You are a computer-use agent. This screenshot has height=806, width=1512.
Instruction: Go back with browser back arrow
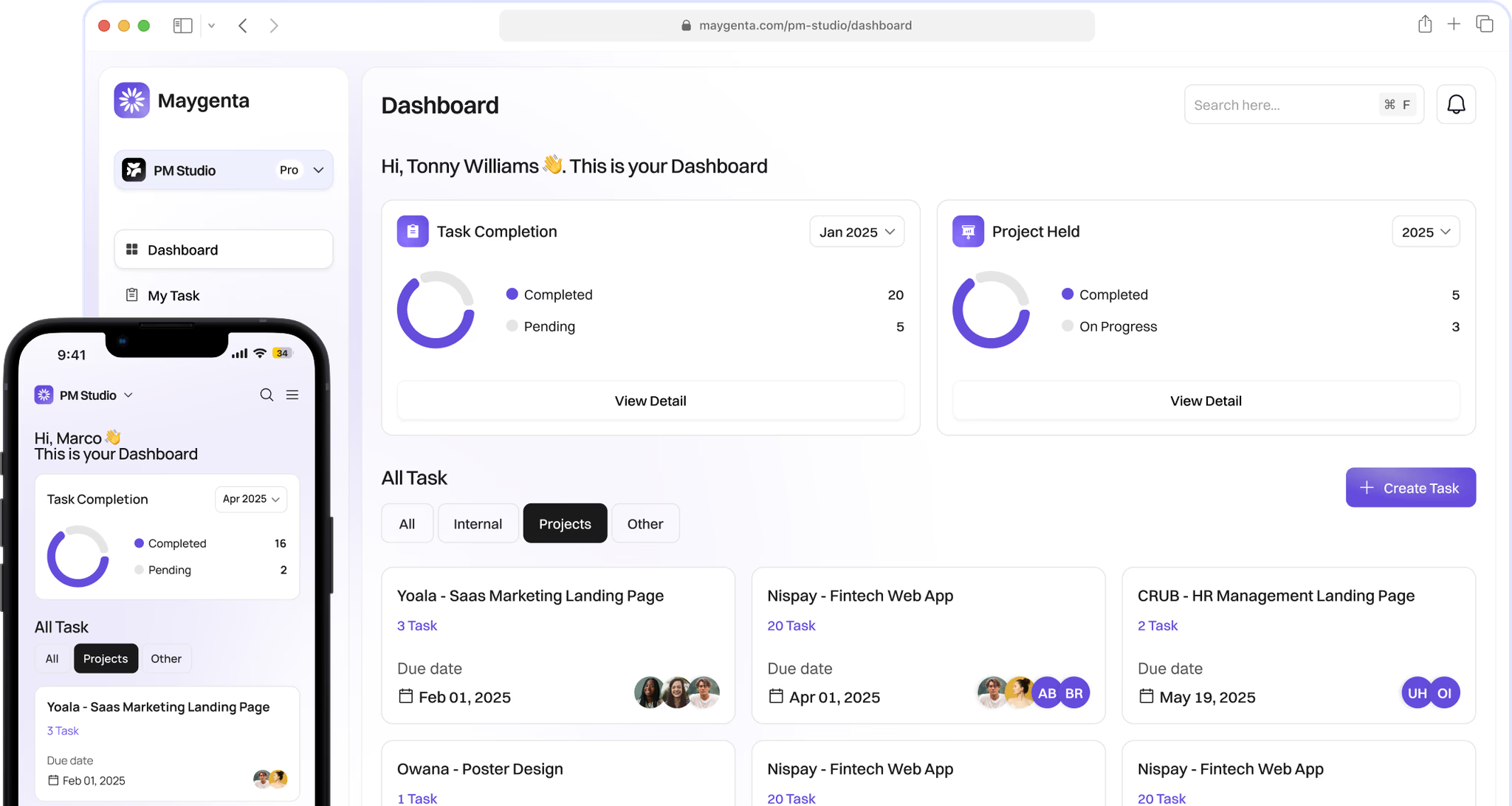pos(242,26)
